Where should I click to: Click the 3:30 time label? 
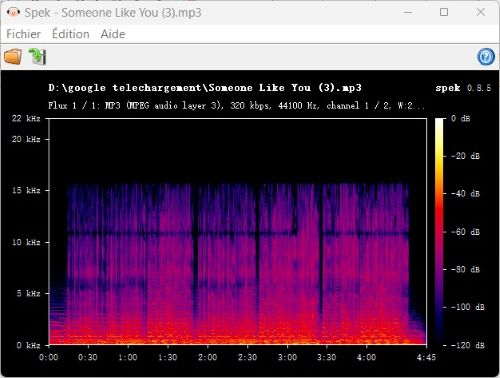tap(327, 357)
